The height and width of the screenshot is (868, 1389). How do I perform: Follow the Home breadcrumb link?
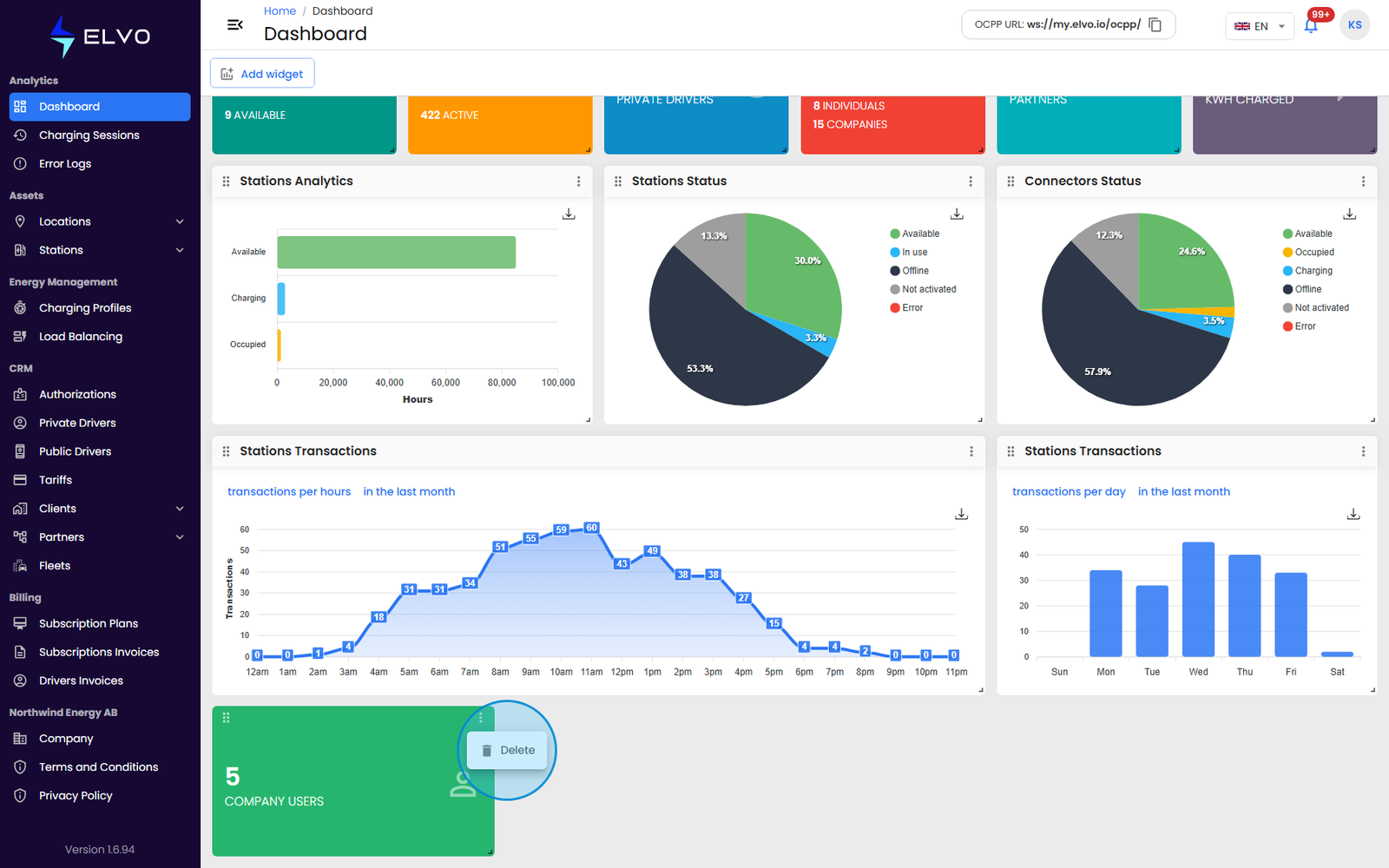click(x=280, y=11)
